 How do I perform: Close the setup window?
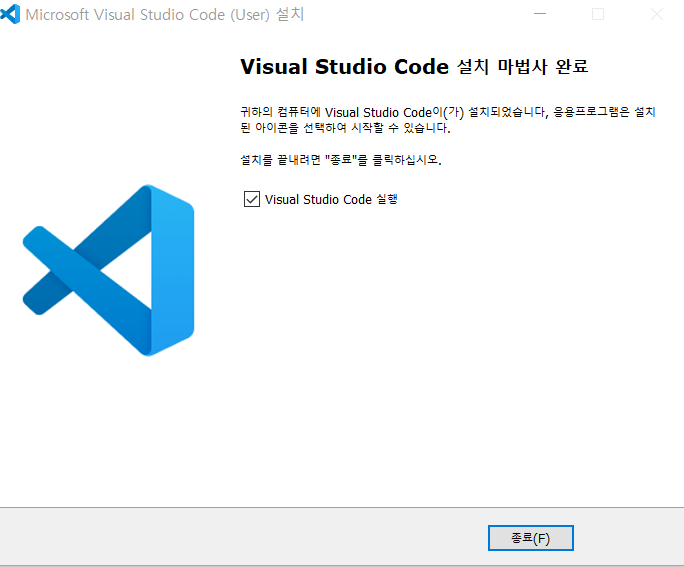[x=656, y=14]
